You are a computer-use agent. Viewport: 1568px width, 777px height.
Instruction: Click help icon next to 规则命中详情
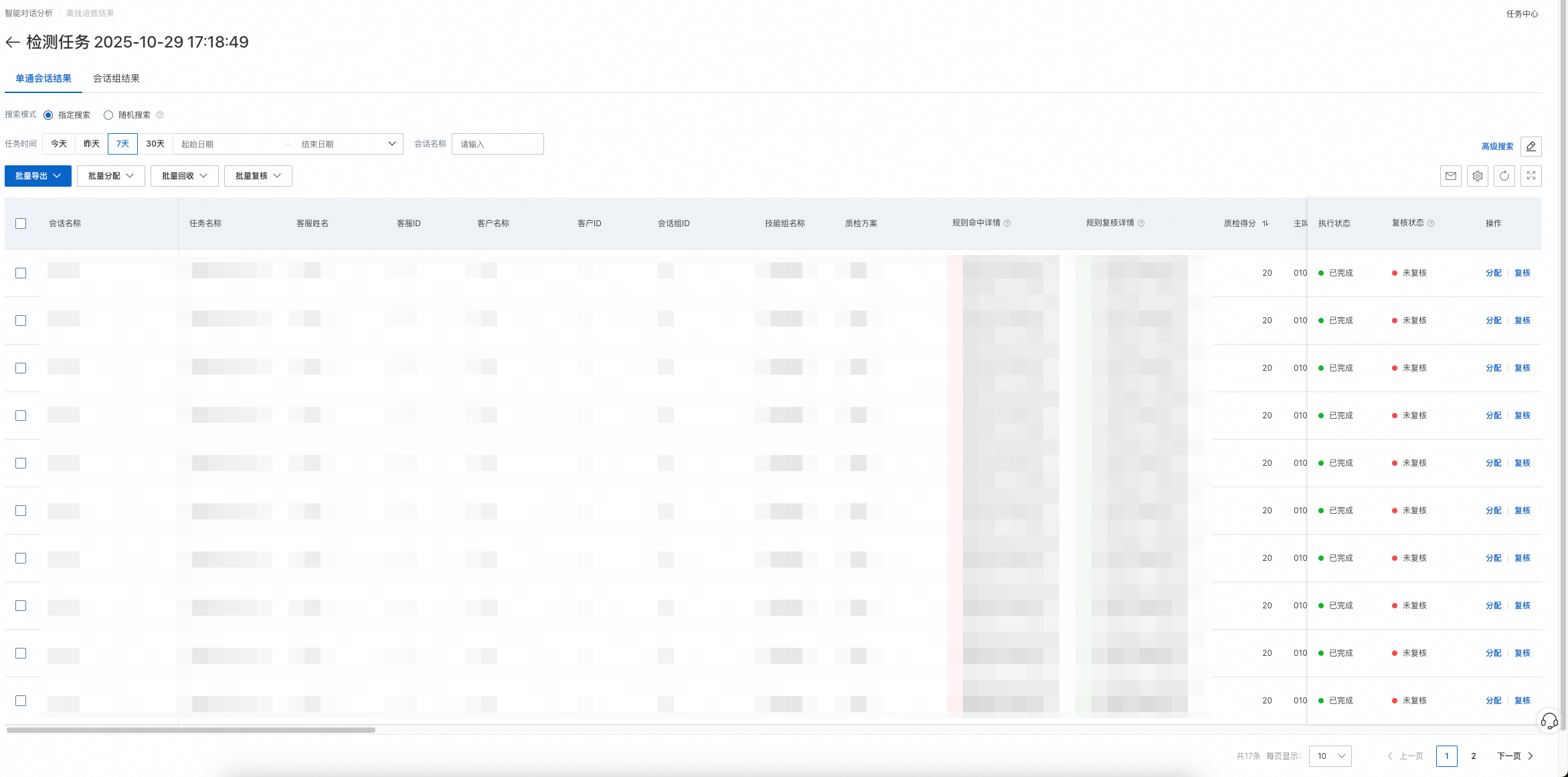tap(1007, 224)
